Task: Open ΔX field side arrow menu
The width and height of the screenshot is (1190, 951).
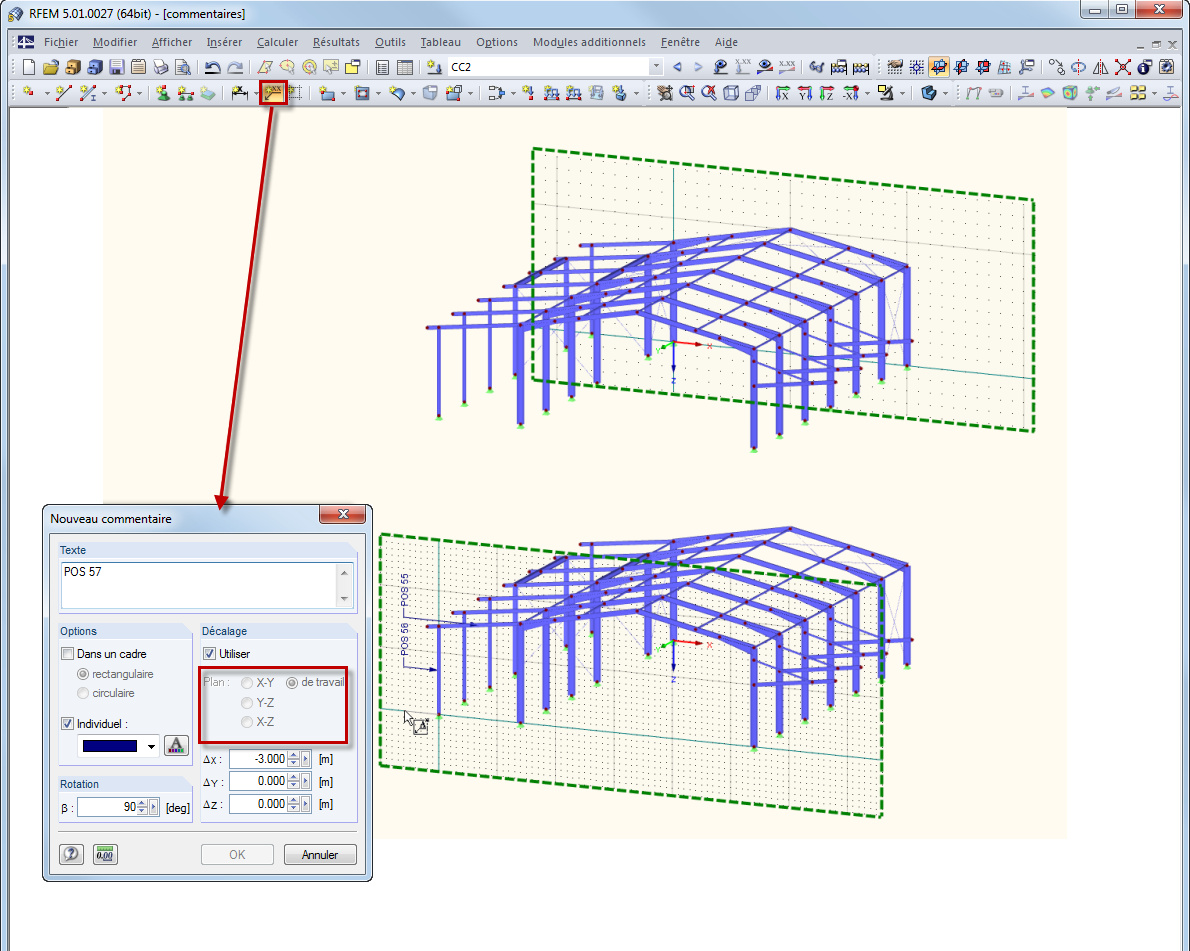Action: pos(306,759)
